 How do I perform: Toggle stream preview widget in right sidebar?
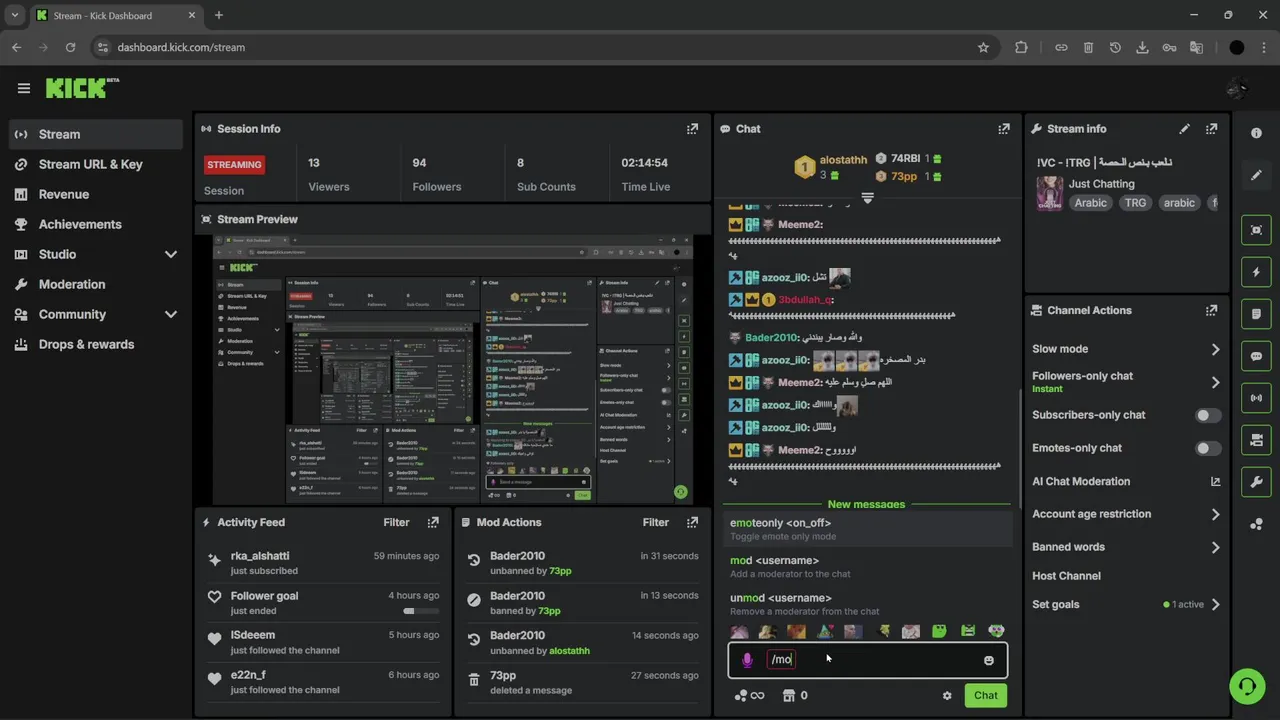point(1257,230)
